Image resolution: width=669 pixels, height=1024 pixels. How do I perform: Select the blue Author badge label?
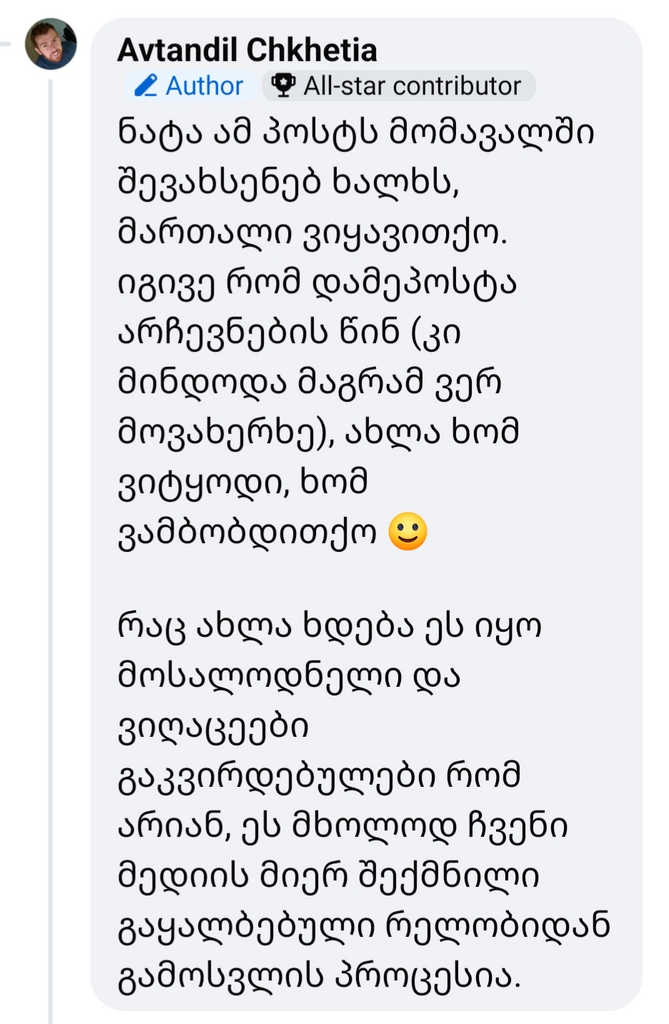coord(204,86)
